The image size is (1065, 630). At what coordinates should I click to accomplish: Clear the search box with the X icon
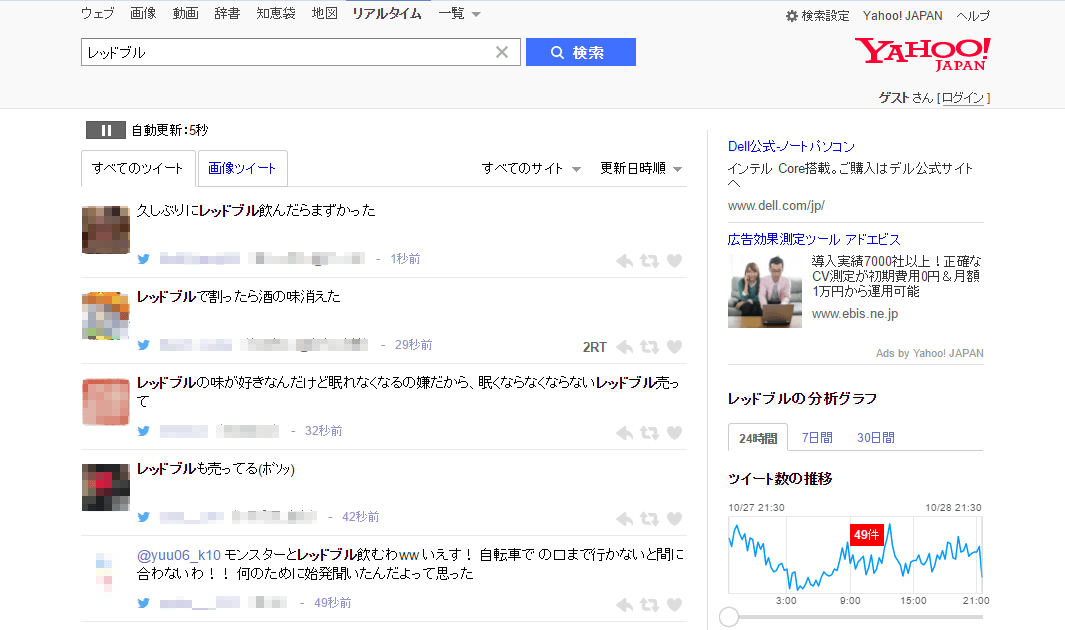502,52
